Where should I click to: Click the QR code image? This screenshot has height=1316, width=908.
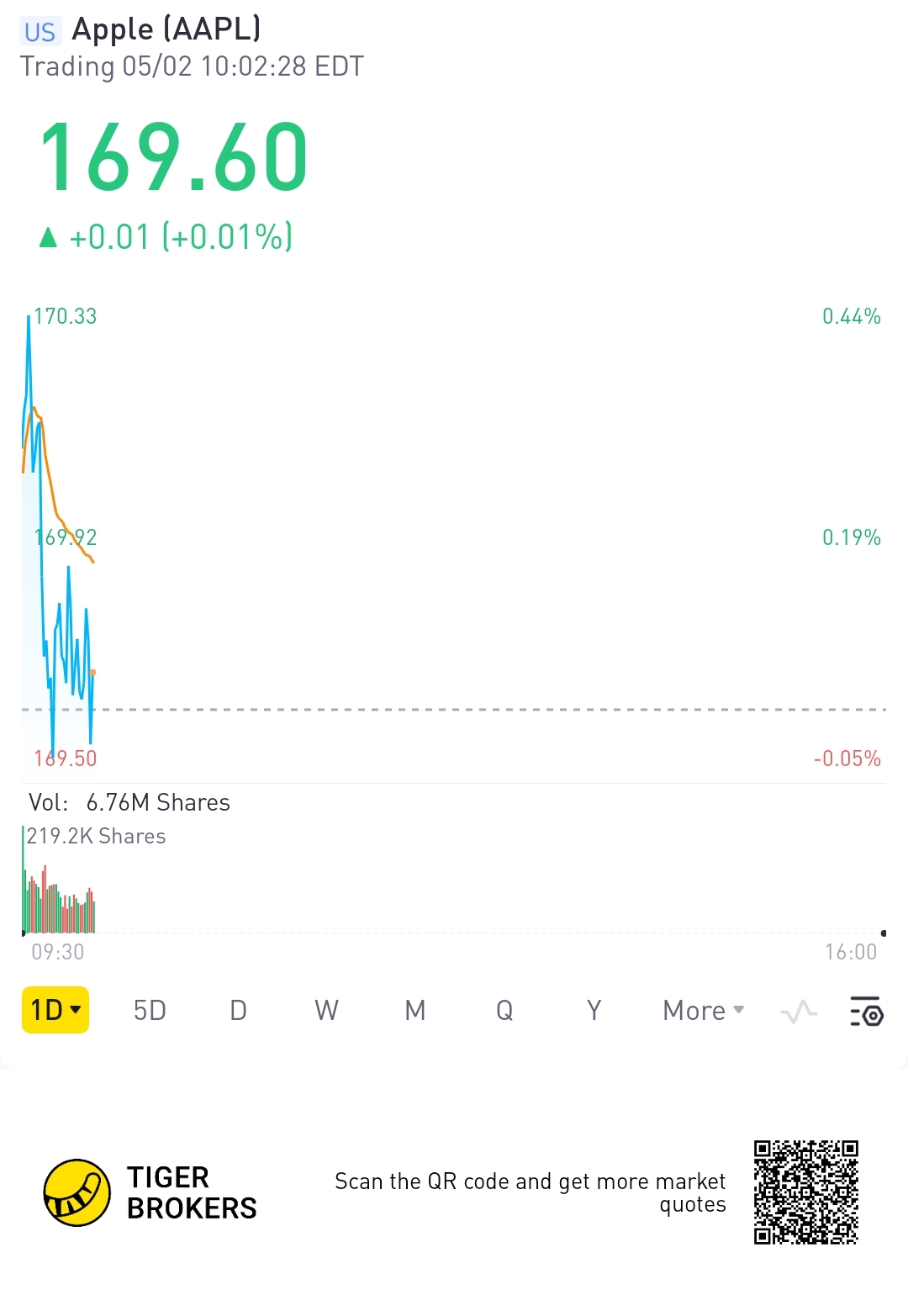[x=805, y=1192]
